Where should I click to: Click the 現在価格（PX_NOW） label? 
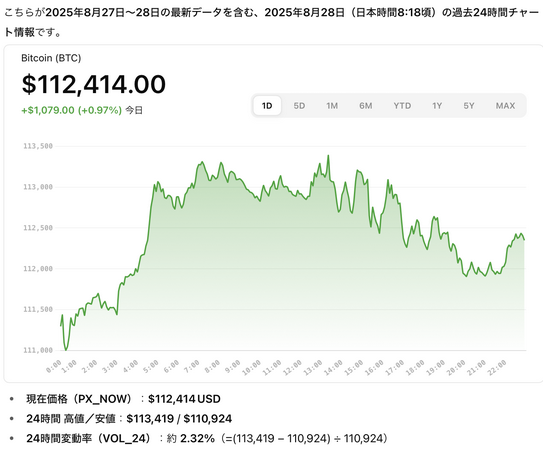click(x=79, y=399)
